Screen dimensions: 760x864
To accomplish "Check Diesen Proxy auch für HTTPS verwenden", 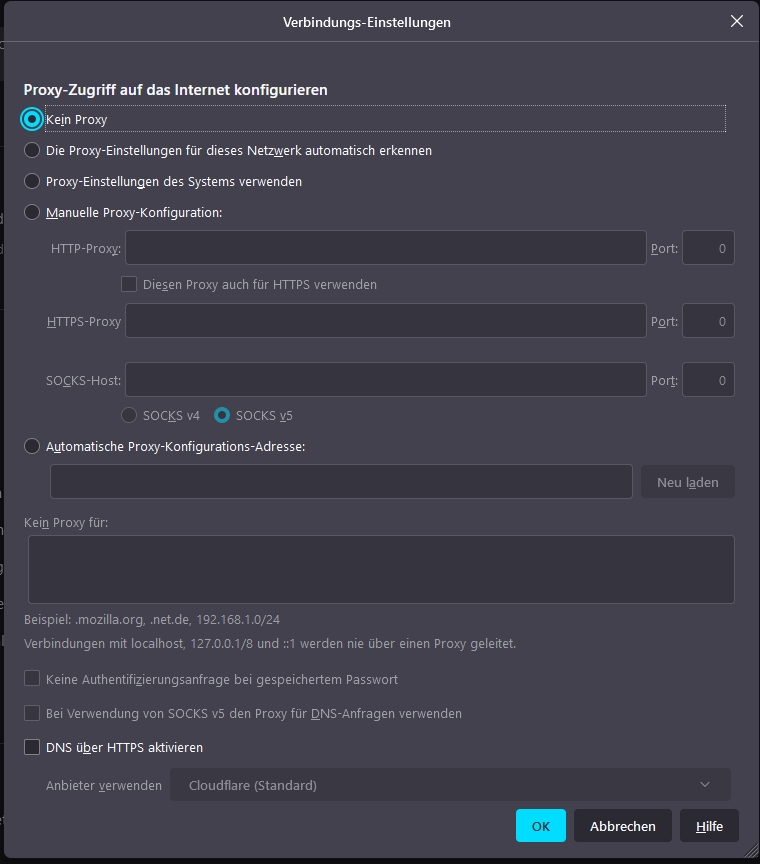I will pos(129,284).
